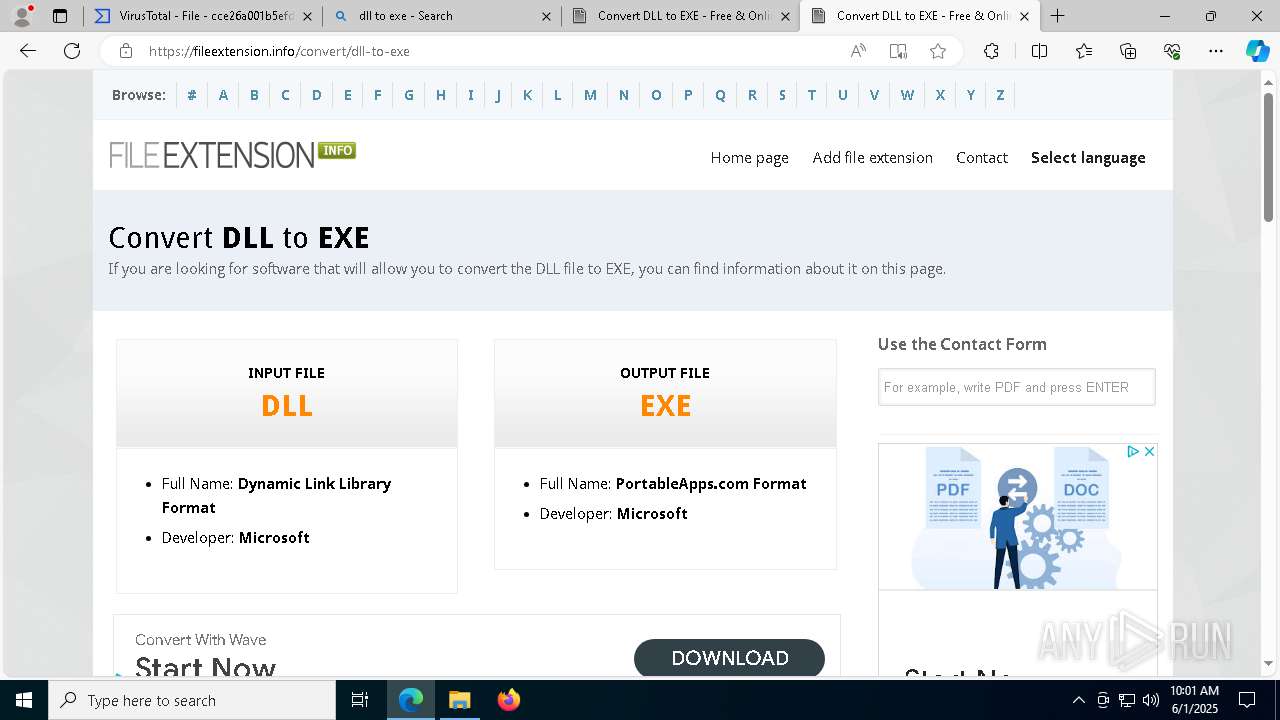Open Add file extension link
This screenshot has width=1280, height=720.
click(872, 157)
